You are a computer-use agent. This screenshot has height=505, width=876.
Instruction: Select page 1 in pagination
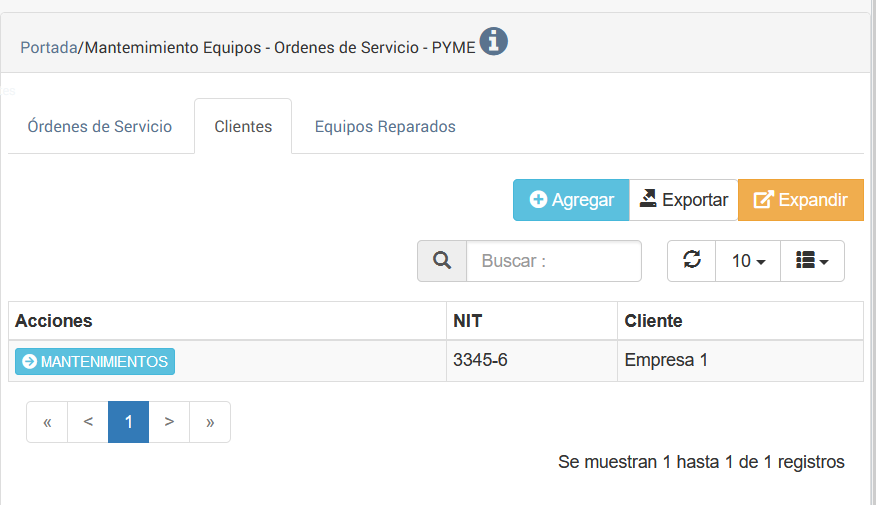click(x=129, y=422)
